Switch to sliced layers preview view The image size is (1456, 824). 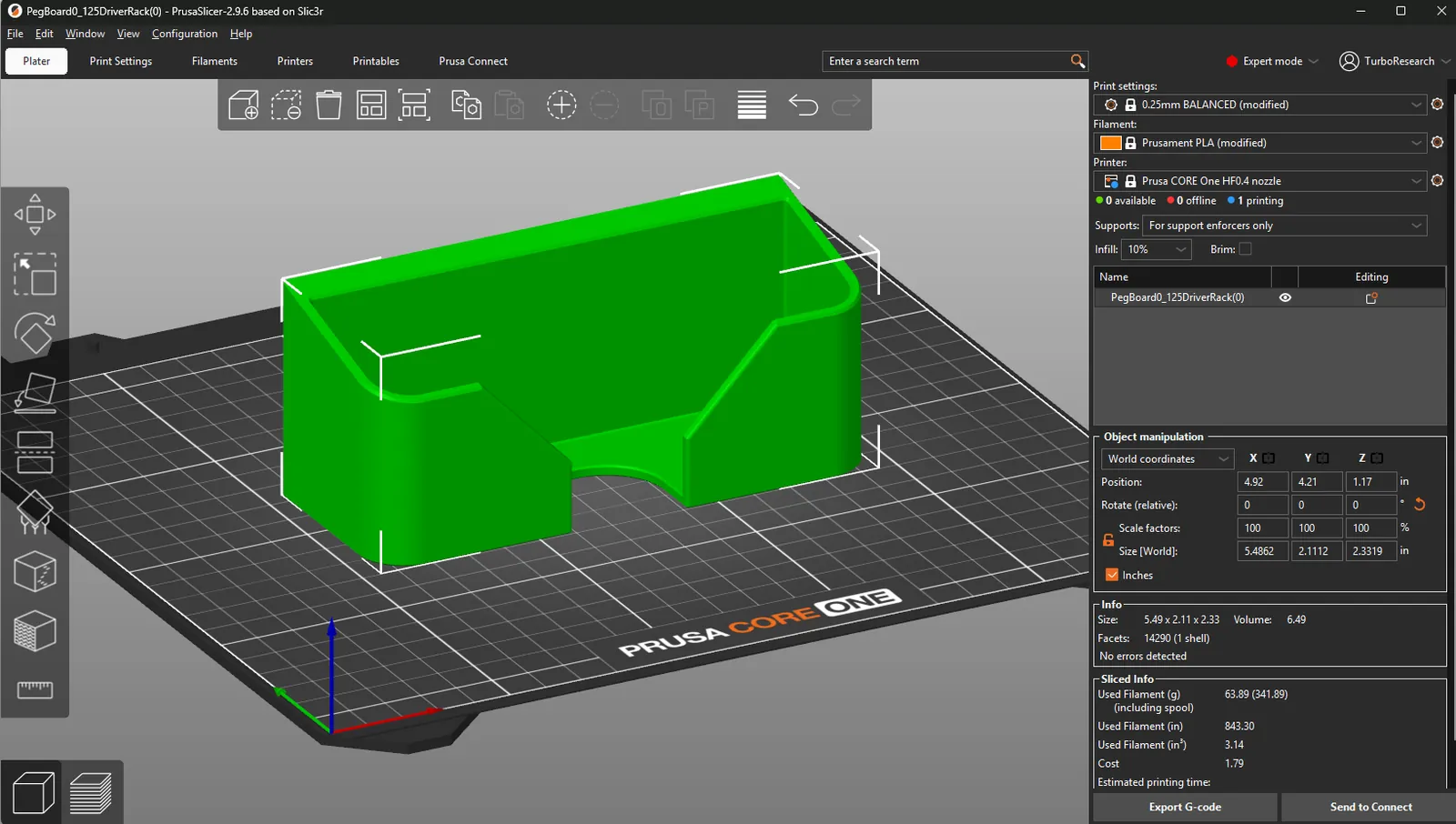tap(90, 792)
